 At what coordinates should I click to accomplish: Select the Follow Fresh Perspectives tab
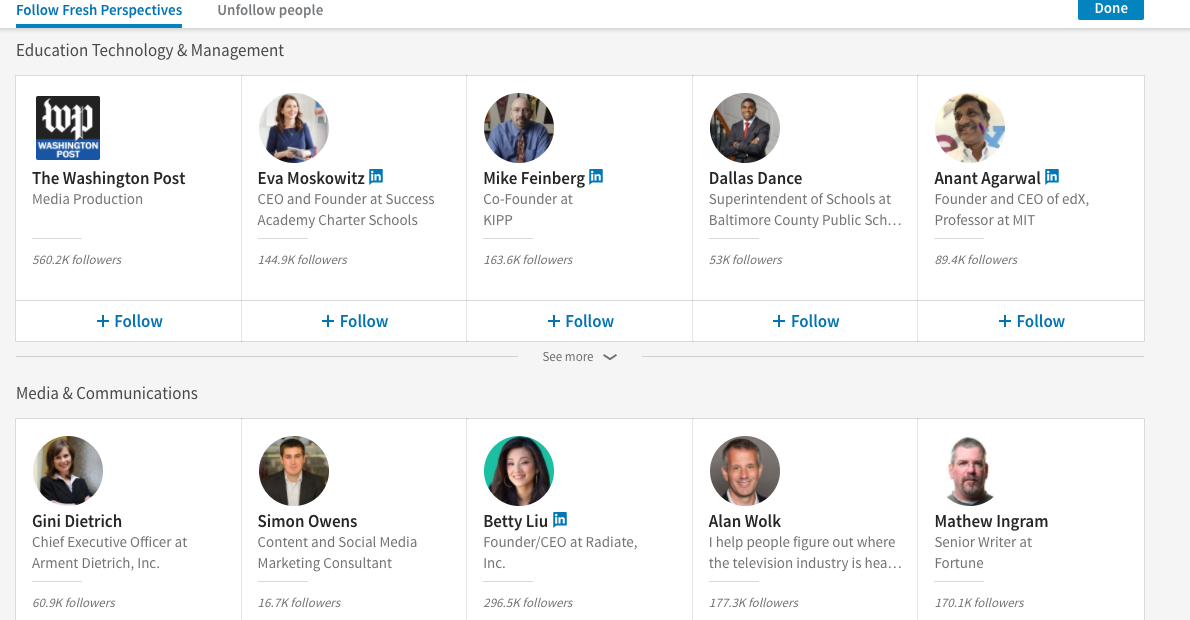[99, 10]
